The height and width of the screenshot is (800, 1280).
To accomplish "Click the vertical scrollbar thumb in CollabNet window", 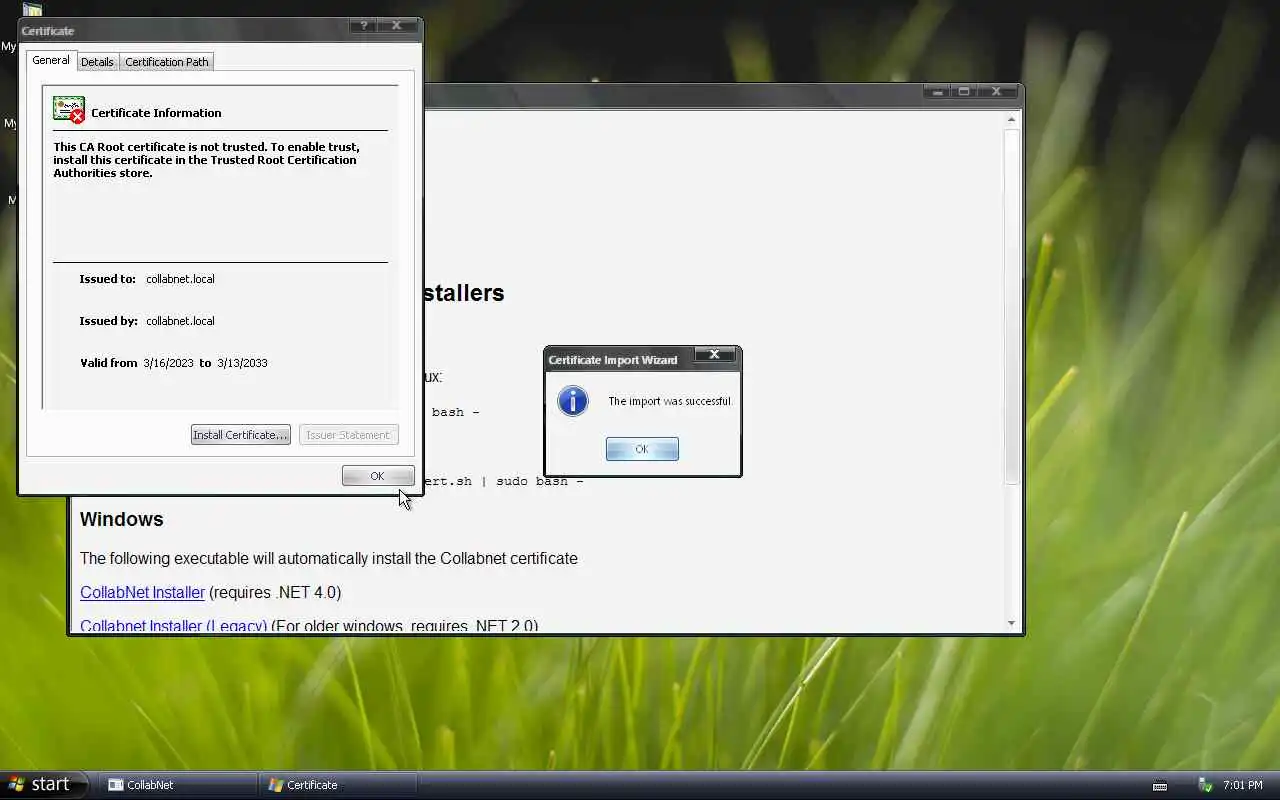I will (x=1011, y=305).
